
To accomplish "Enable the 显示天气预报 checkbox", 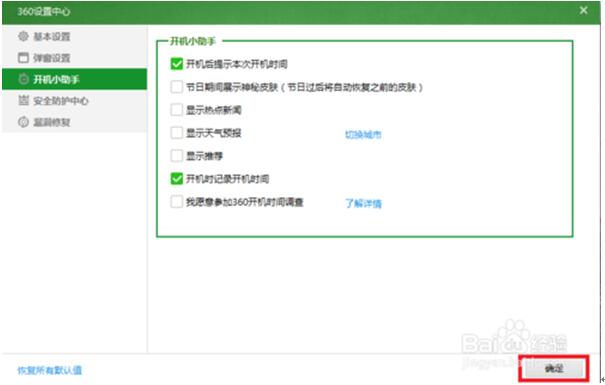I will (176, 133).
